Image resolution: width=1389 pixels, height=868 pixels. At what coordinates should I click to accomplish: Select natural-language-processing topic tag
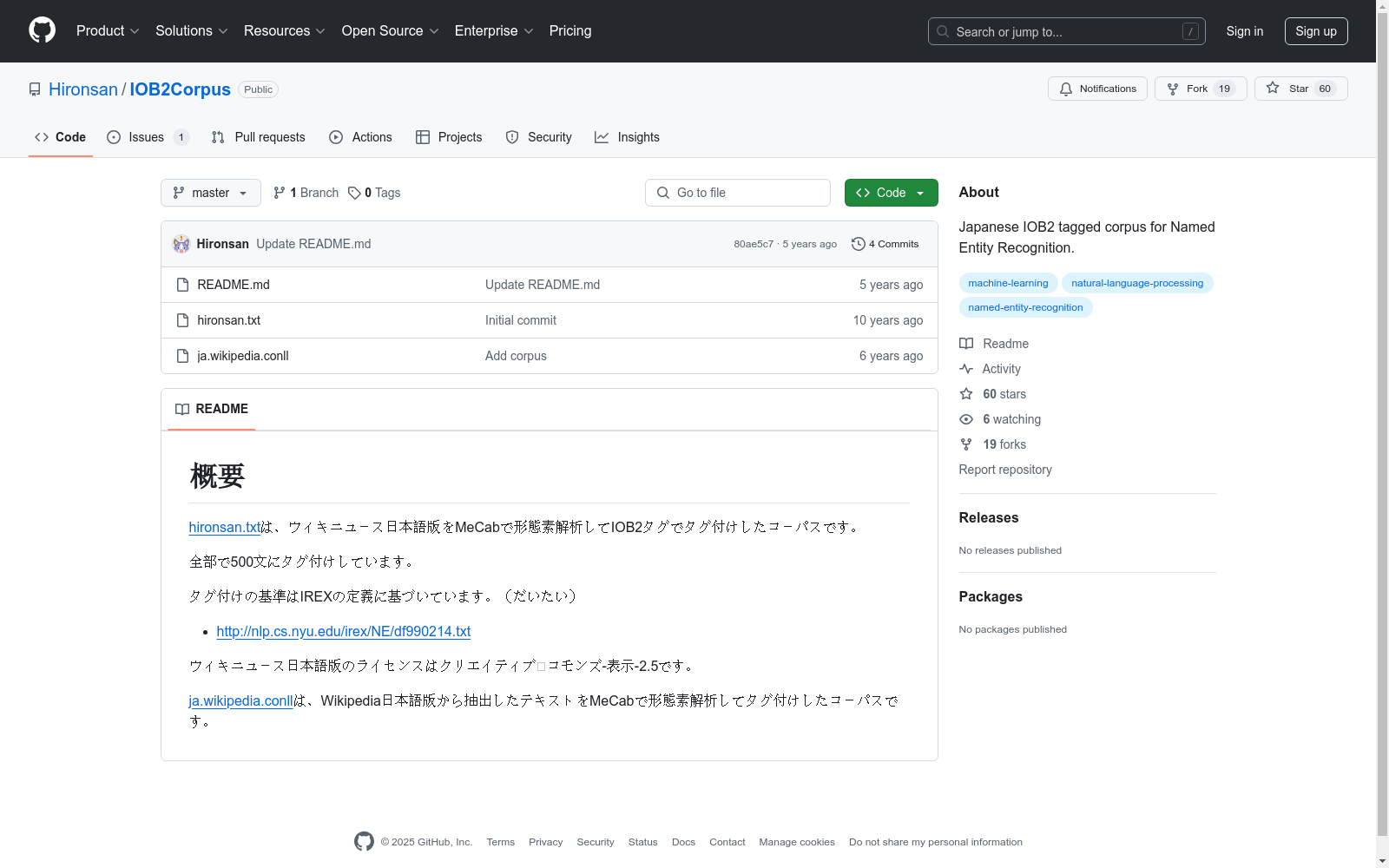(1137, 283)
